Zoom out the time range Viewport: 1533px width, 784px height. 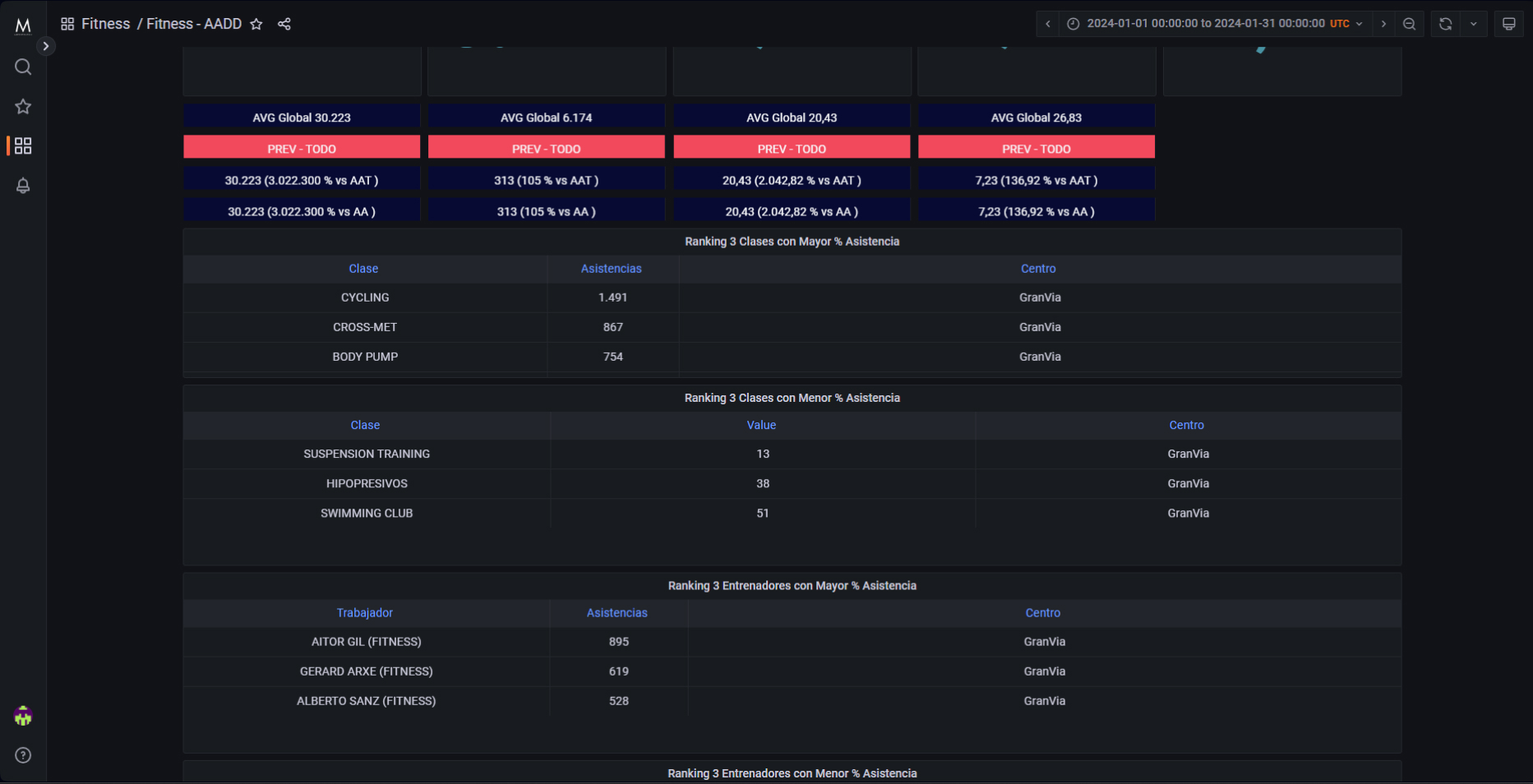pos(1409,24)
